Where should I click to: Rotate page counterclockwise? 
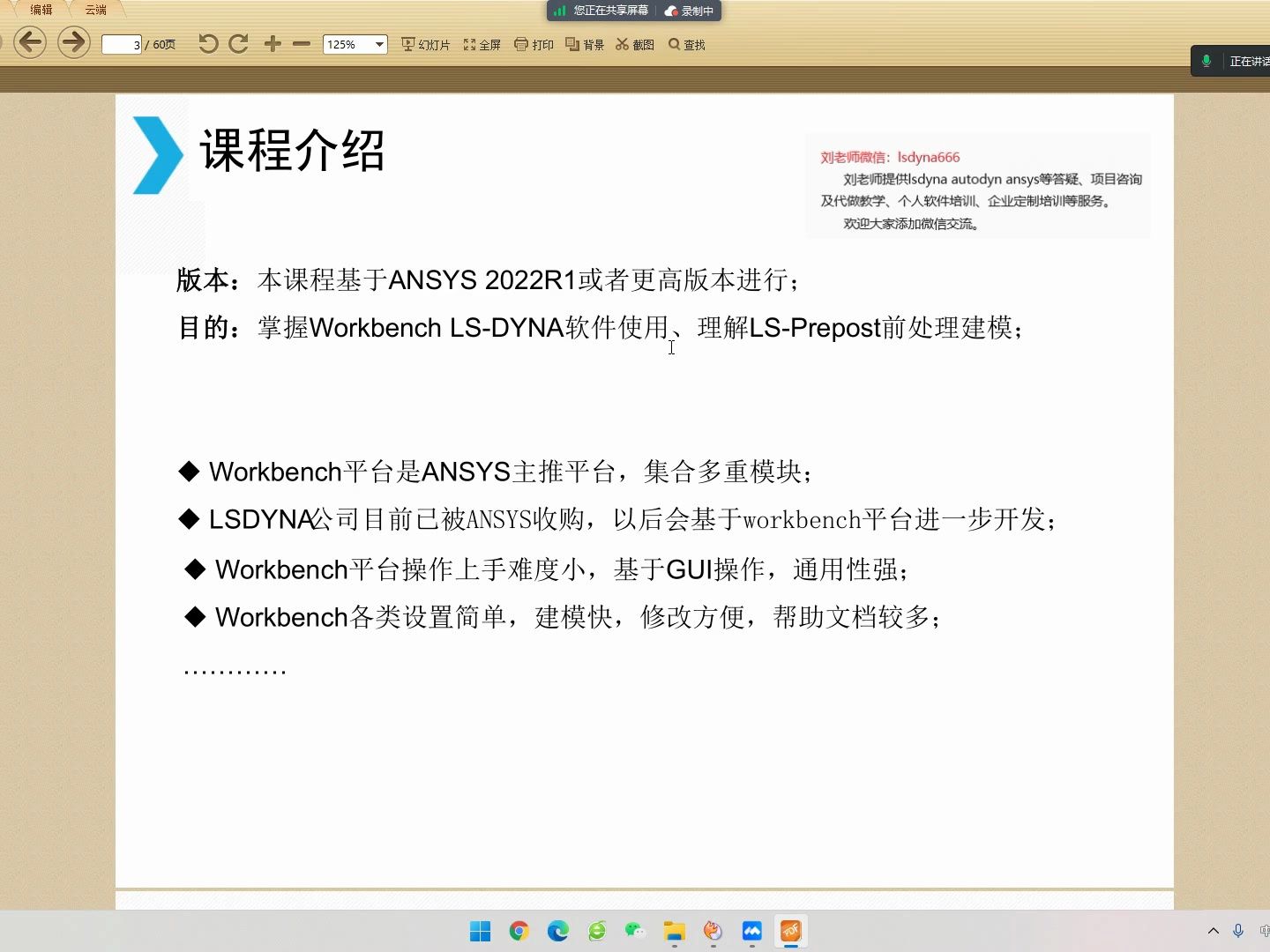tap(208, 44)
